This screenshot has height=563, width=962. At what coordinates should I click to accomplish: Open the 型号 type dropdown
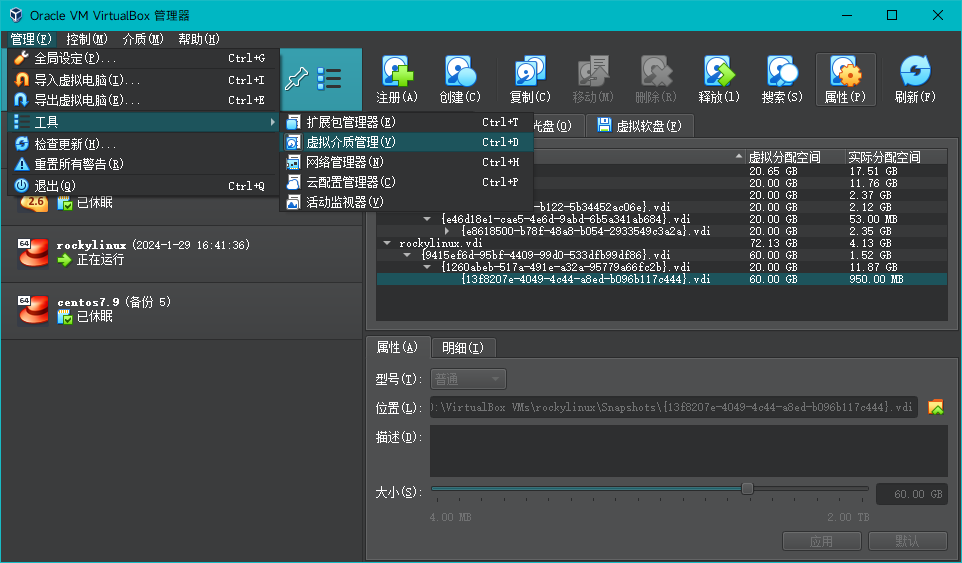tap(468, 379)
